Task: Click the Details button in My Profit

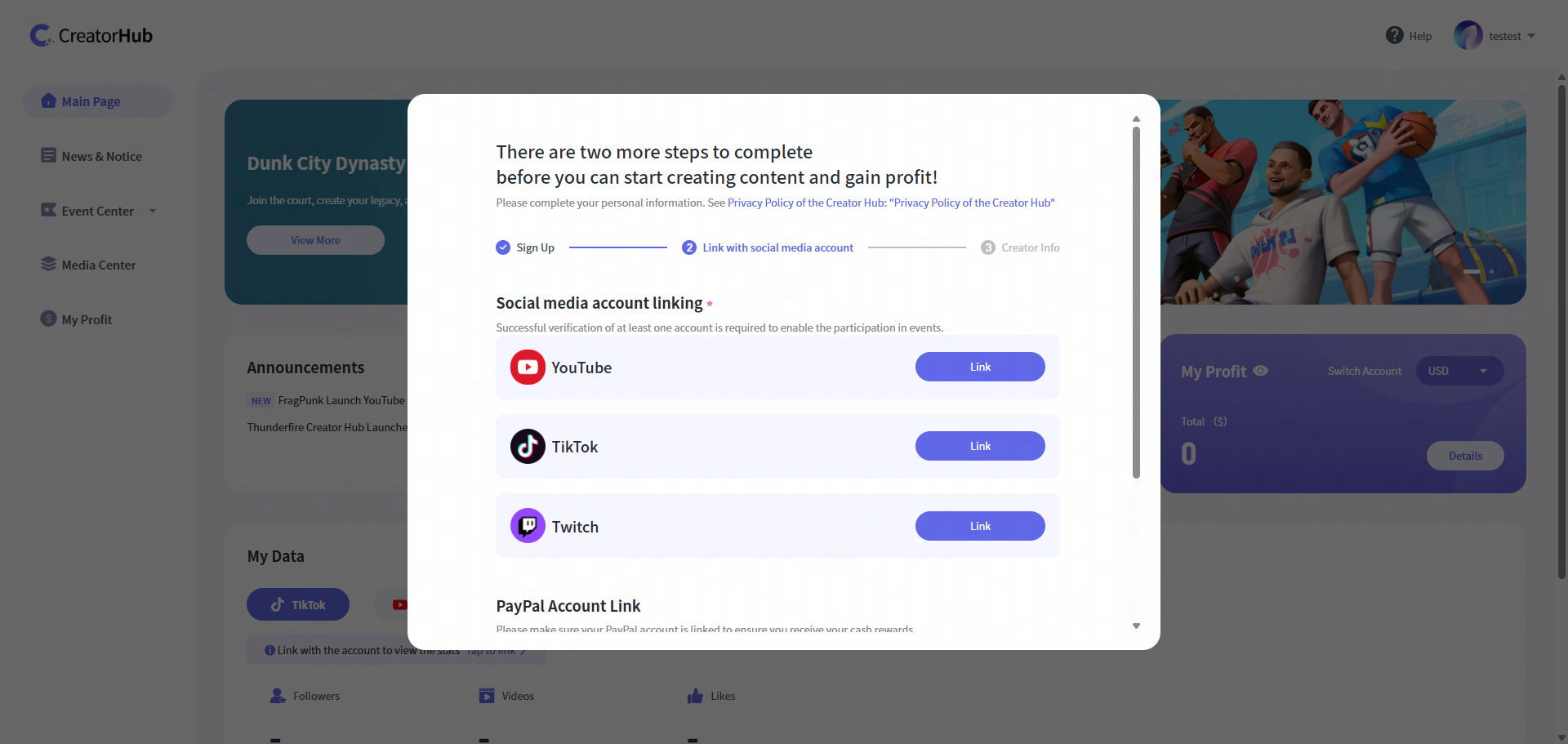Action: pos(1465,456)
